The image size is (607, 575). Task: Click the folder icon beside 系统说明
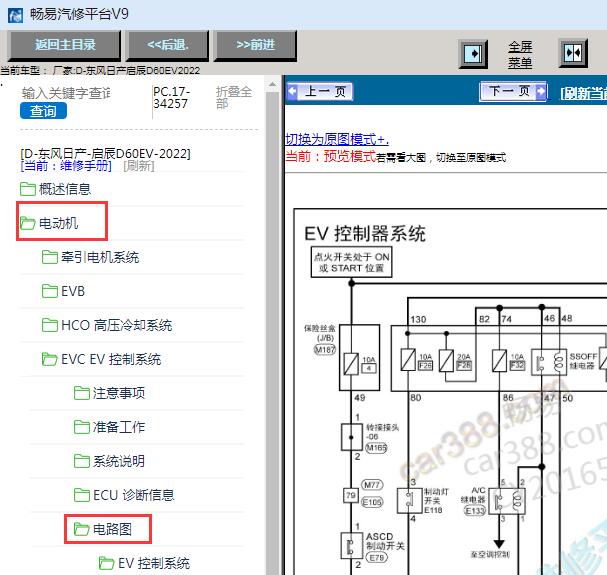82,461
